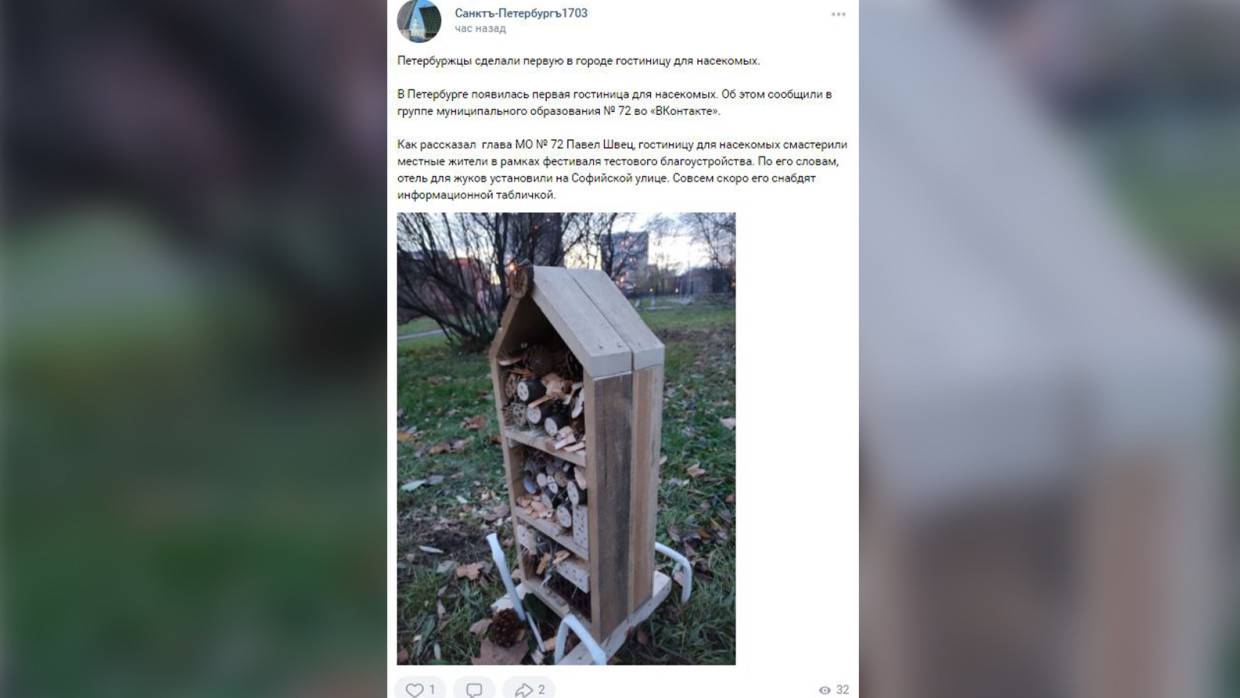The image size is (1240, 698).
Task: Open comments via the speech bubble icon
Action: [x=474, y=690]
